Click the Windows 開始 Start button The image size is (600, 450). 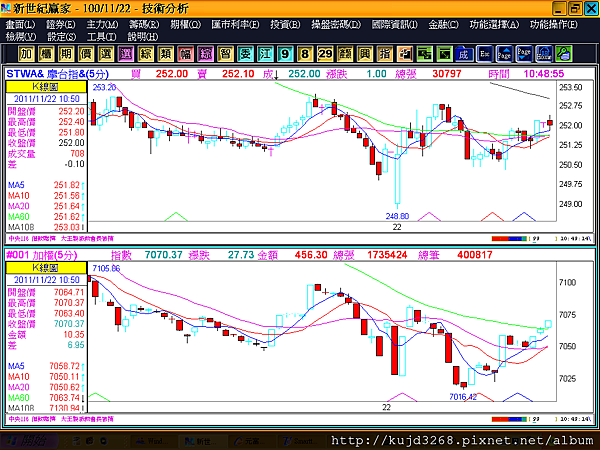(x=29, y=442)
